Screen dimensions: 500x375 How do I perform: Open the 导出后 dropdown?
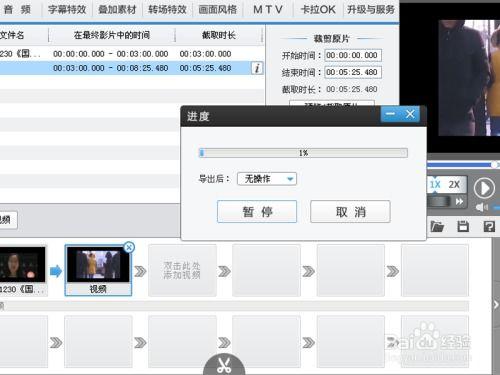click(x=267, y=179)
